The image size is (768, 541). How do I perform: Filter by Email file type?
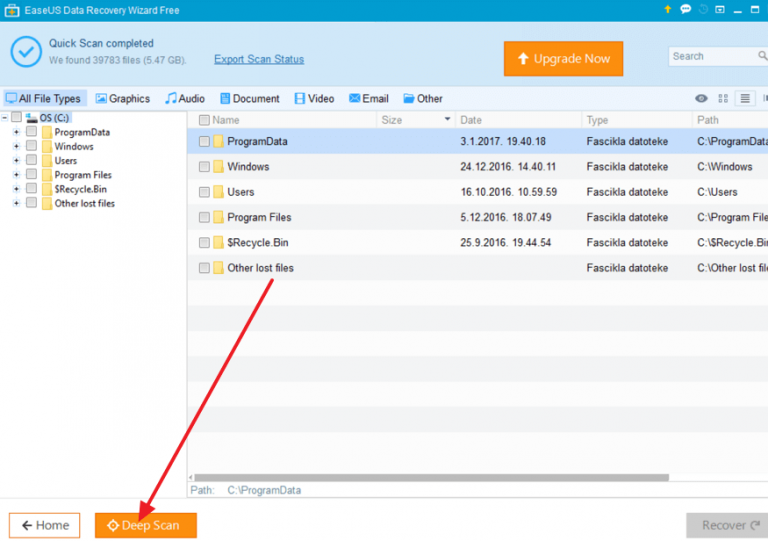coord(369,98)
